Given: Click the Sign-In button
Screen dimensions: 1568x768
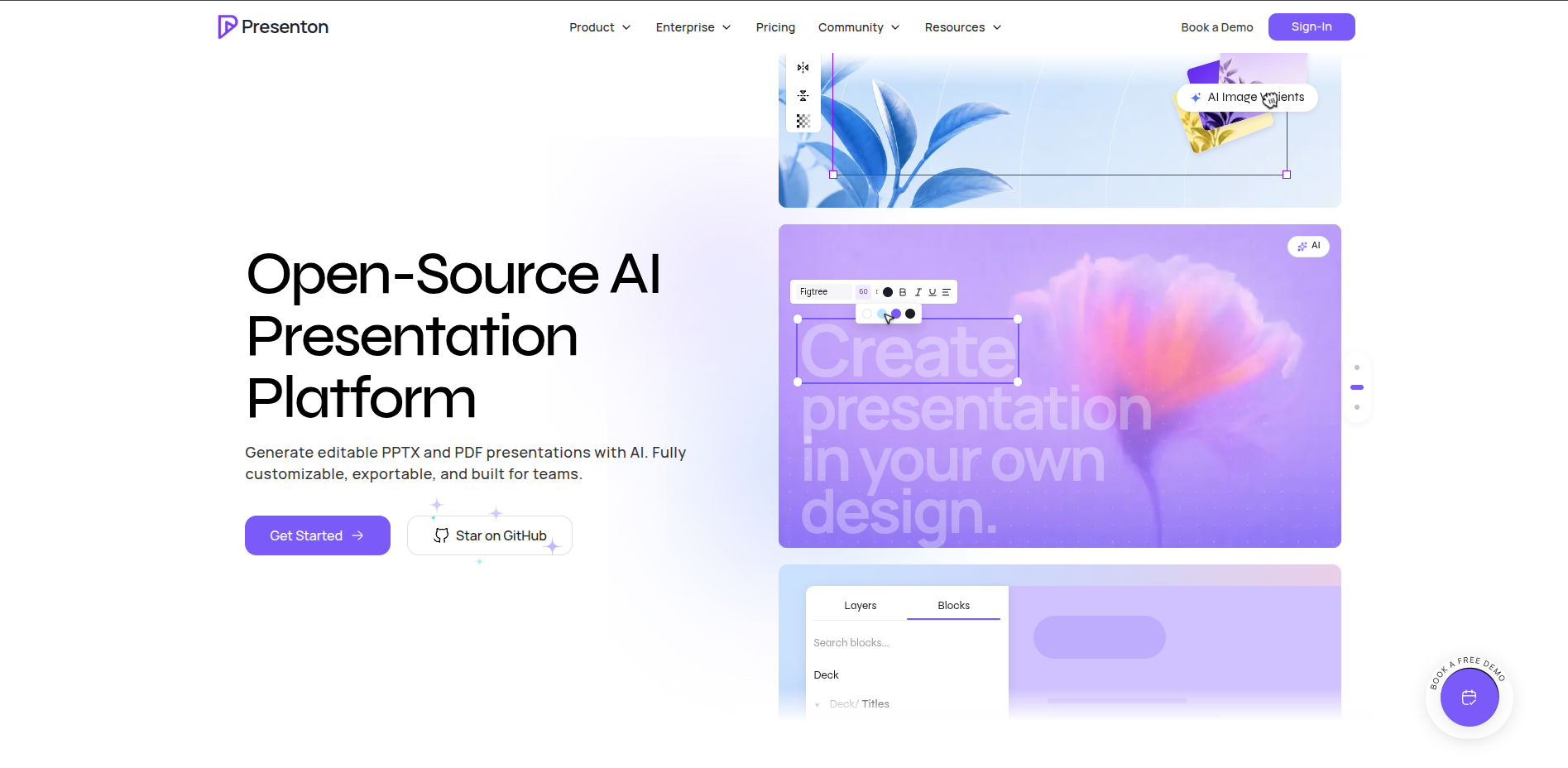Looking at the screenshot, I should pyautogui.click(x=1311, y=26).
